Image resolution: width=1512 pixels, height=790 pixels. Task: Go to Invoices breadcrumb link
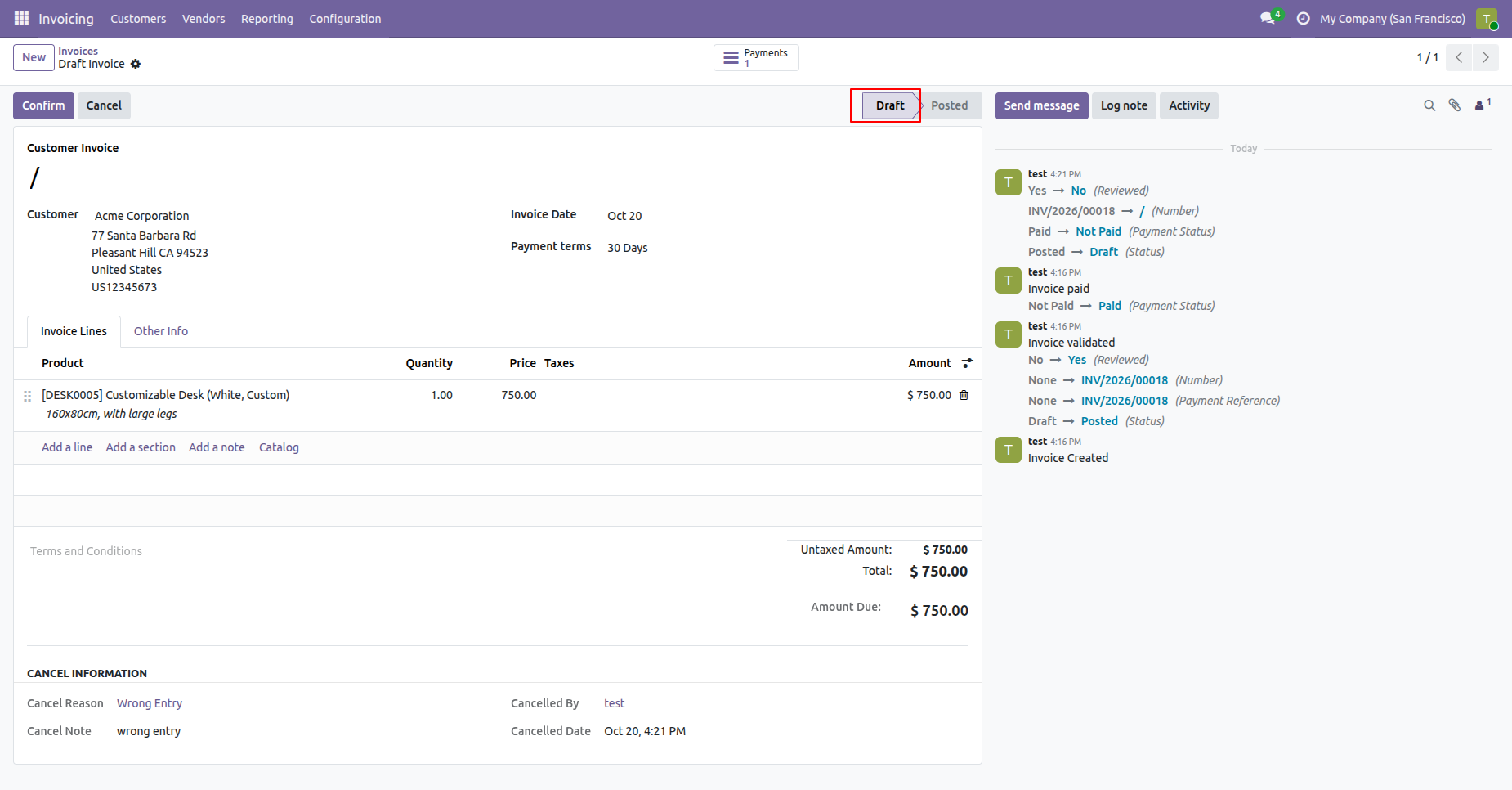coord(78,51)
